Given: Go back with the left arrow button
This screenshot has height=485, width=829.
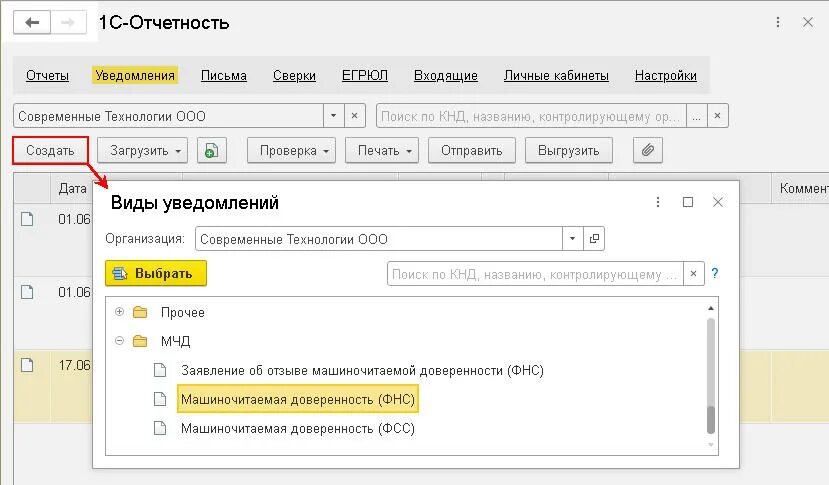Looking at the screenshot, I should point(32,23).
